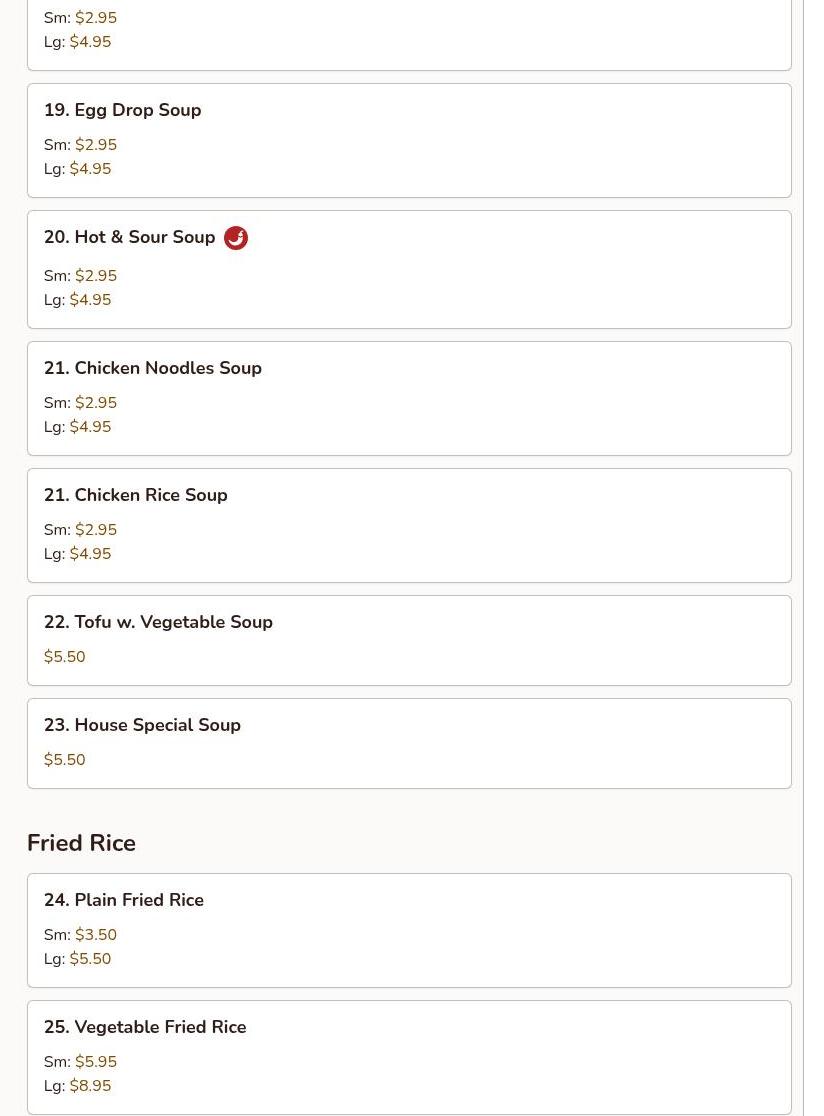The height and width of the screenshot is (1116, 824).
Task: Click Egg Drop Soup small price $2.95
Action: coord(96,144)
